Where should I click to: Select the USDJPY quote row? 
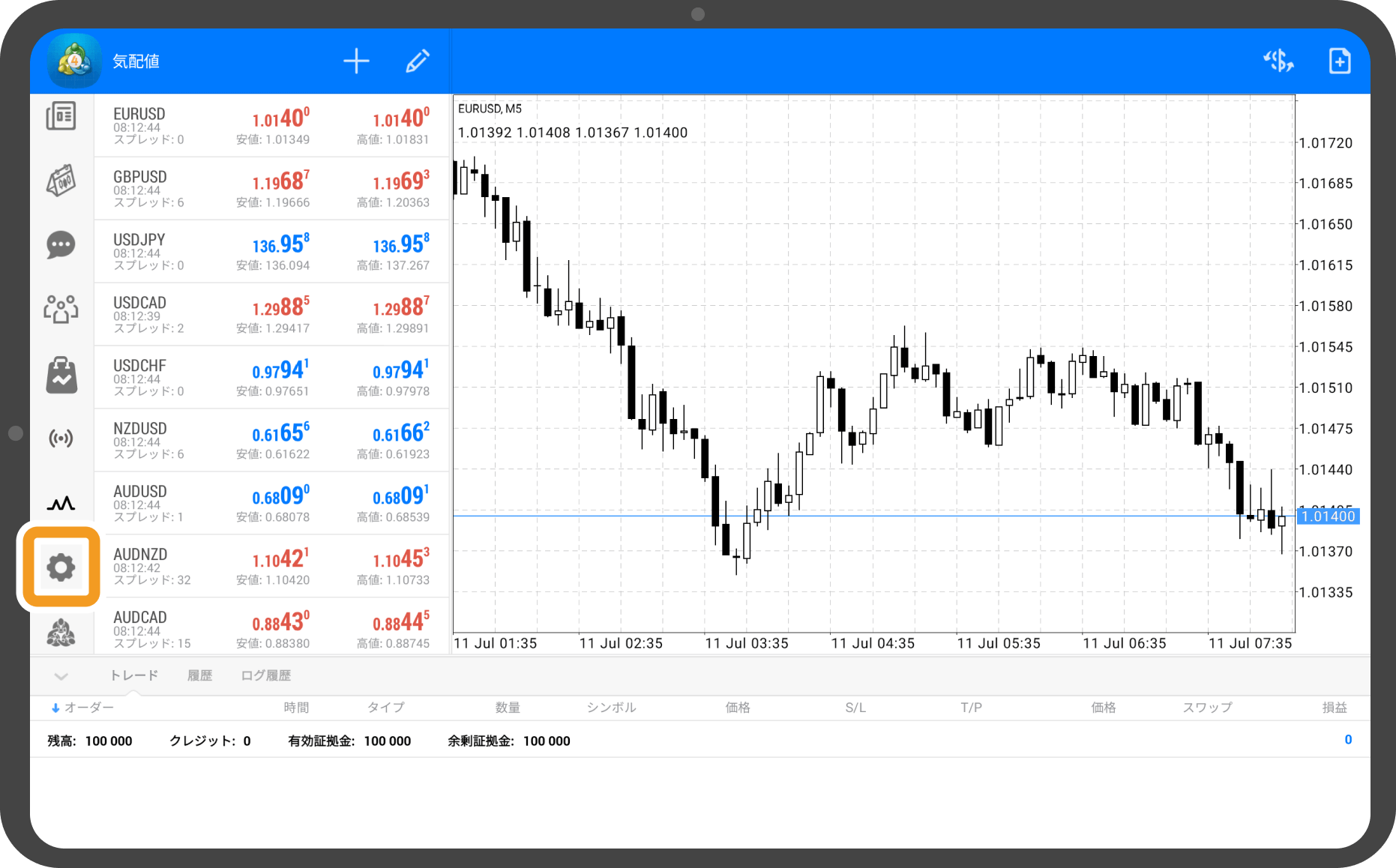[271, 251]
